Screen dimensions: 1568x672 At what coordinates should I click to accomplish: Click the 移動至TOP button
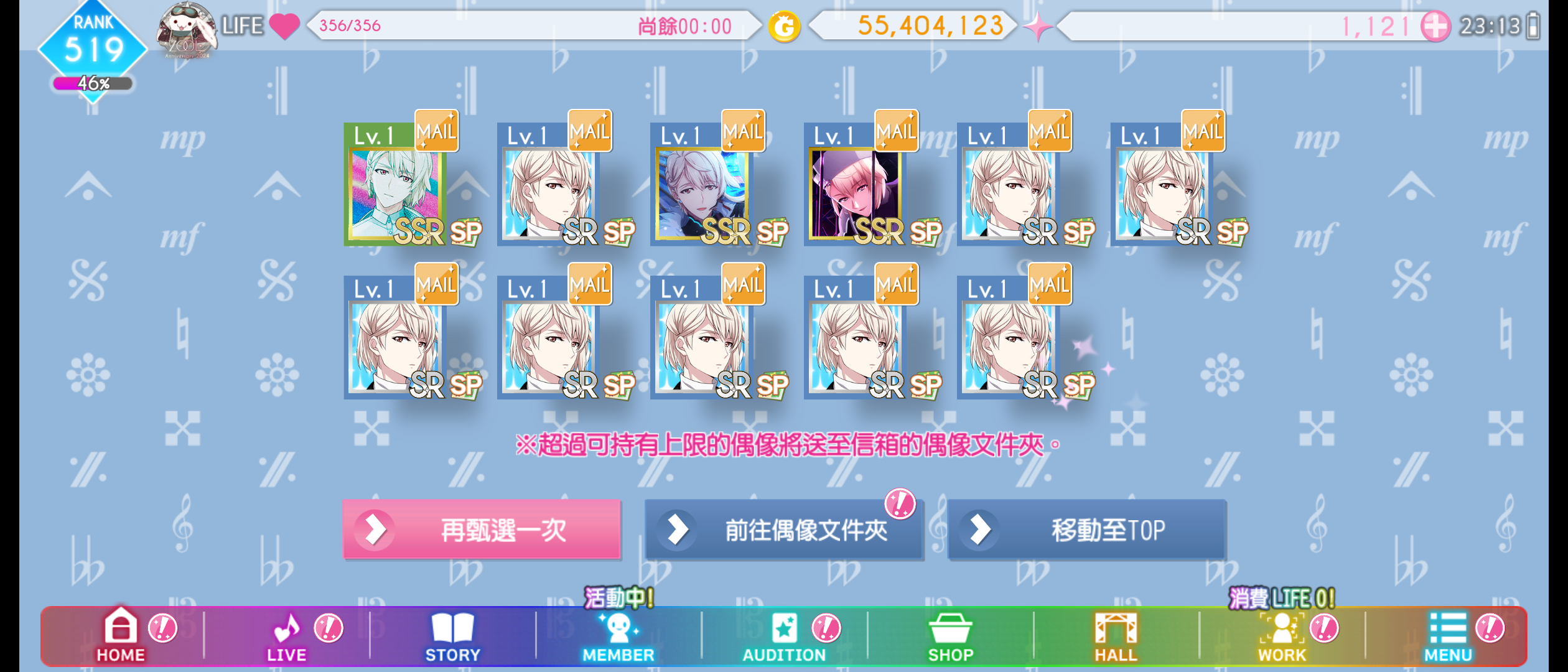pos(1086,530)
